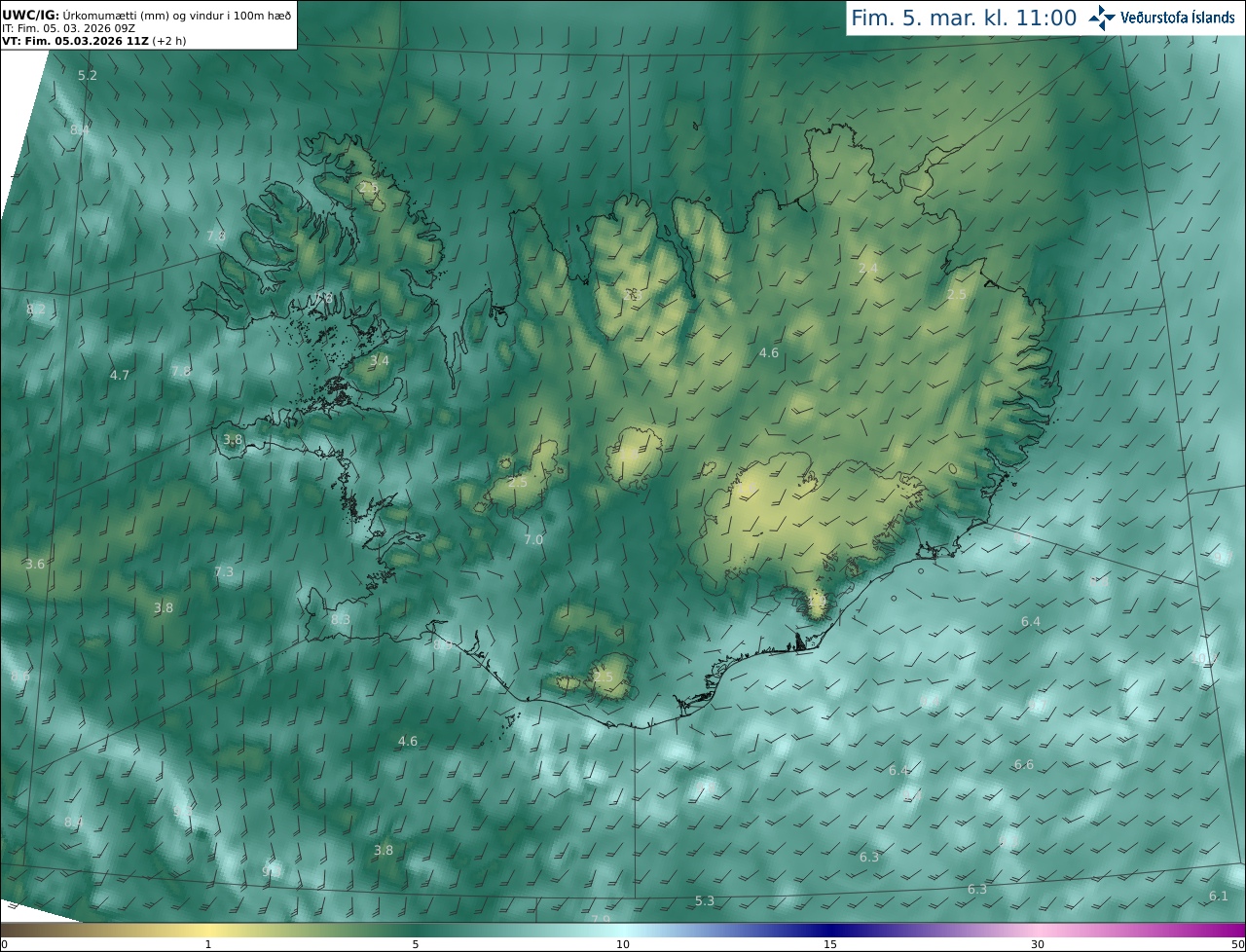The height and width of the screenshot is (952, 1246).
Task: Click the 3.4 value on the map
Action: 380,360
